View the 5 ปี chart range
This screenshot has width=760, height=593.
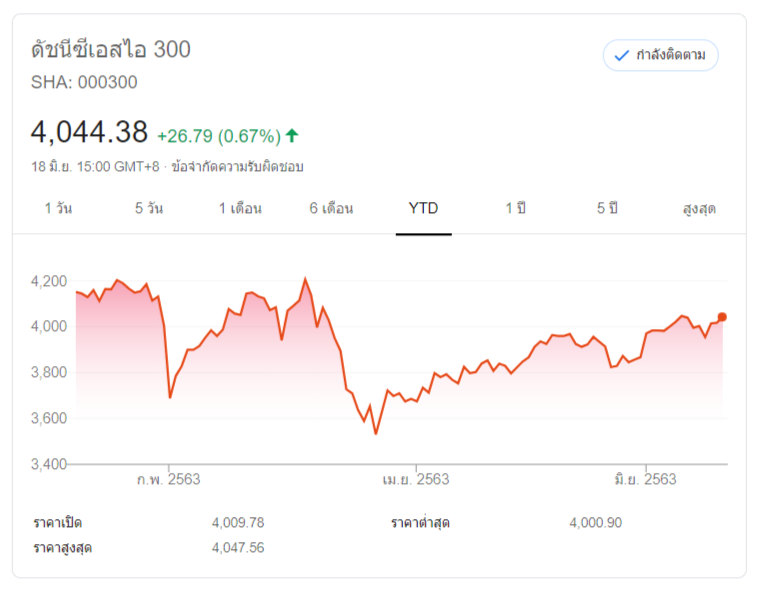click(x=607, y=209)
